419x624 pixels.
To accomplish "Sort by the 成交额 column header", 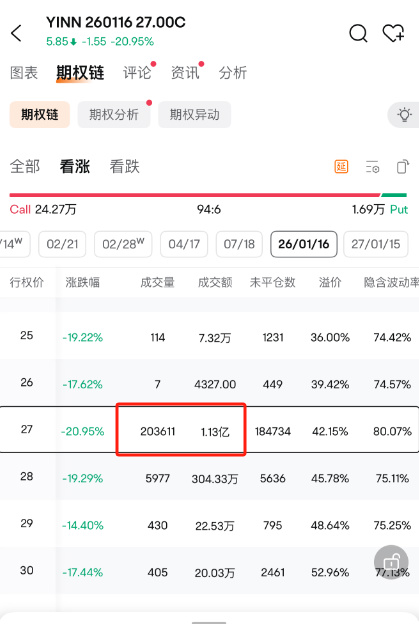I will tap(215, 282).
